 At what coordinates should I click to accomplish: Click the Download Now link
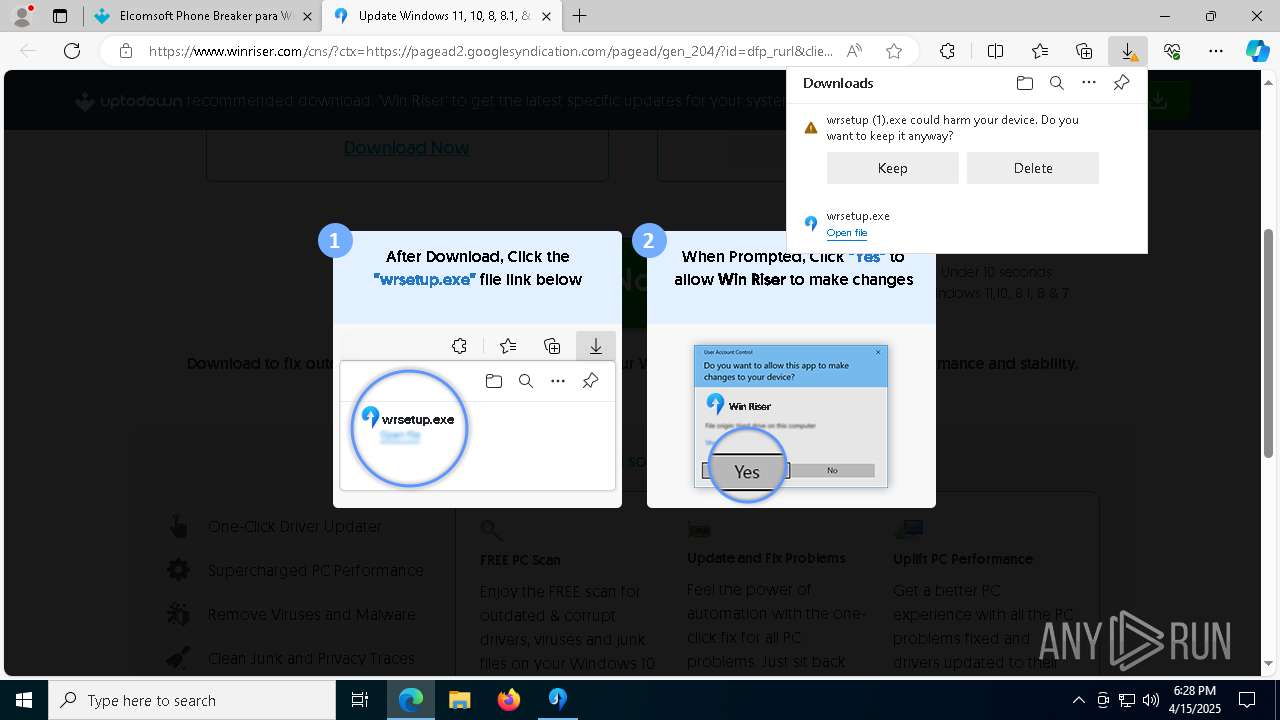pyautogui.click(x=406, y=148)
